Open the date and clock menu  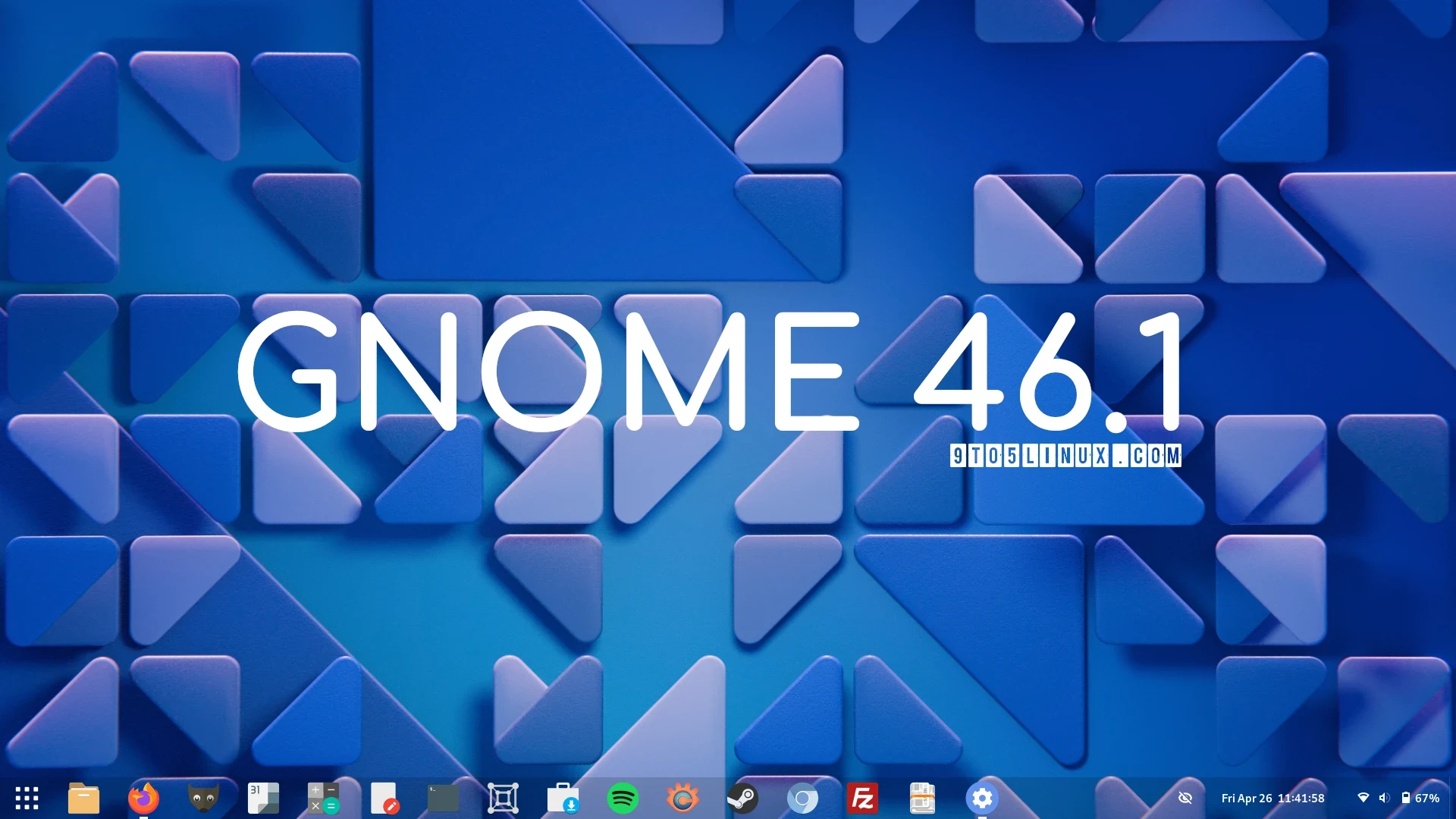tap(1272, 798)
